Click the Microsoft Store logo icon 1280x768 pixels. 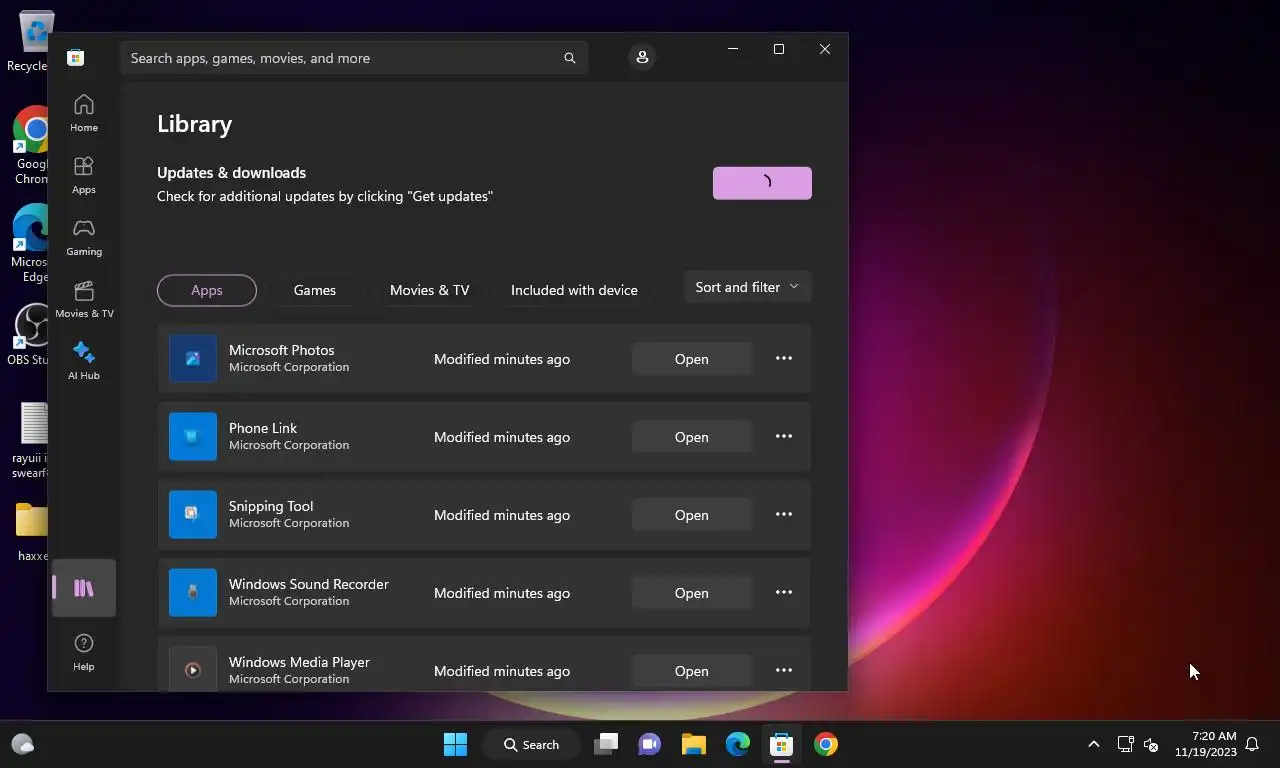point(75,58)
